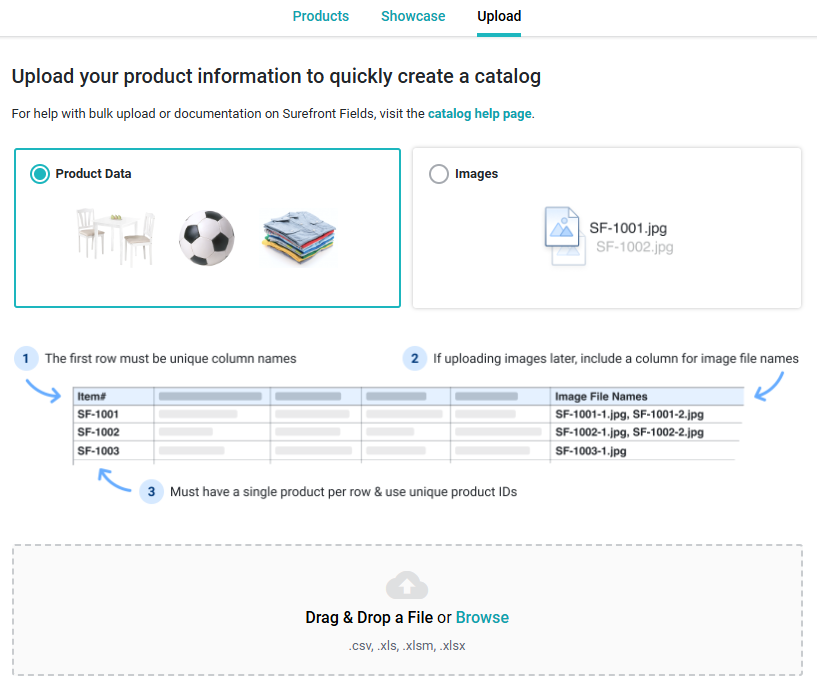Click the Image File Names column header
The width and height of the screenshot is (817, 691).
[x=601, y=397]
